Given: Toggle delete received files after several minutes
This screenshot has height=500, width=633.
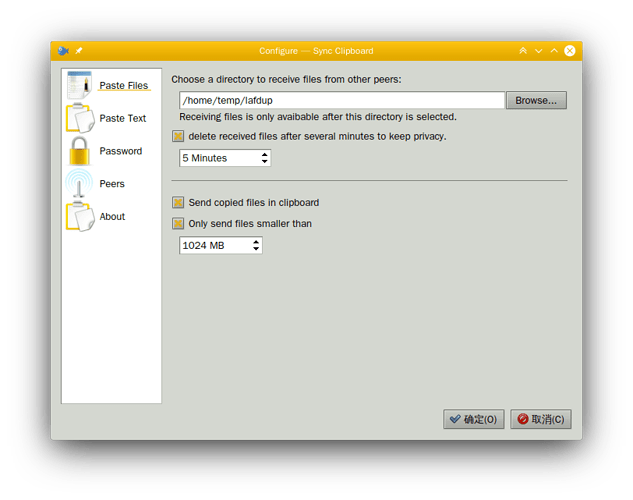Looking at the screenshot, I should click(x=179, y=136).
